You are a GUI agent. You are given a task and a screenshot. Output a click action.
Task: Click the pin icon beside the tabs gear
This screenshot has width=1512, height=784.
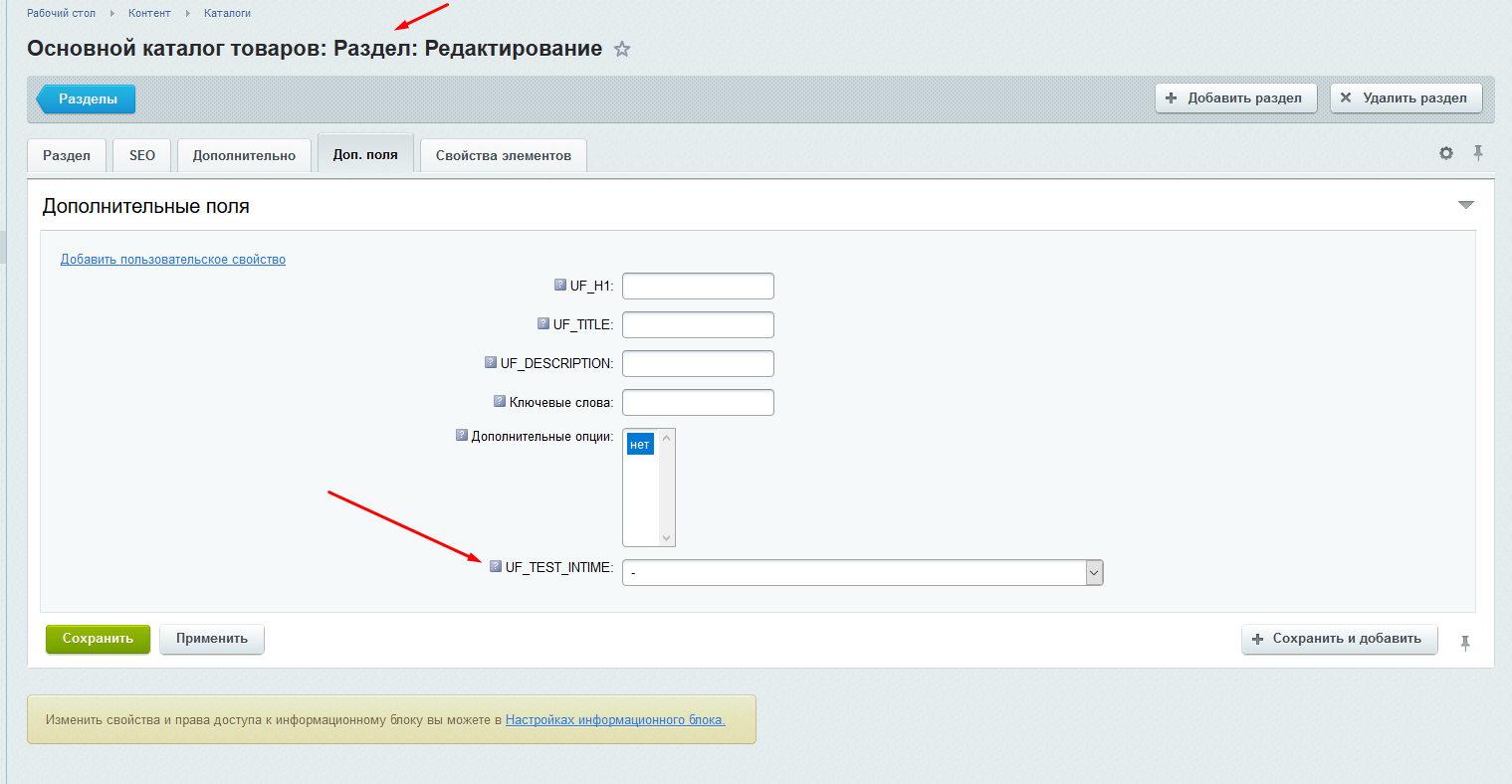coord(1478,153)
